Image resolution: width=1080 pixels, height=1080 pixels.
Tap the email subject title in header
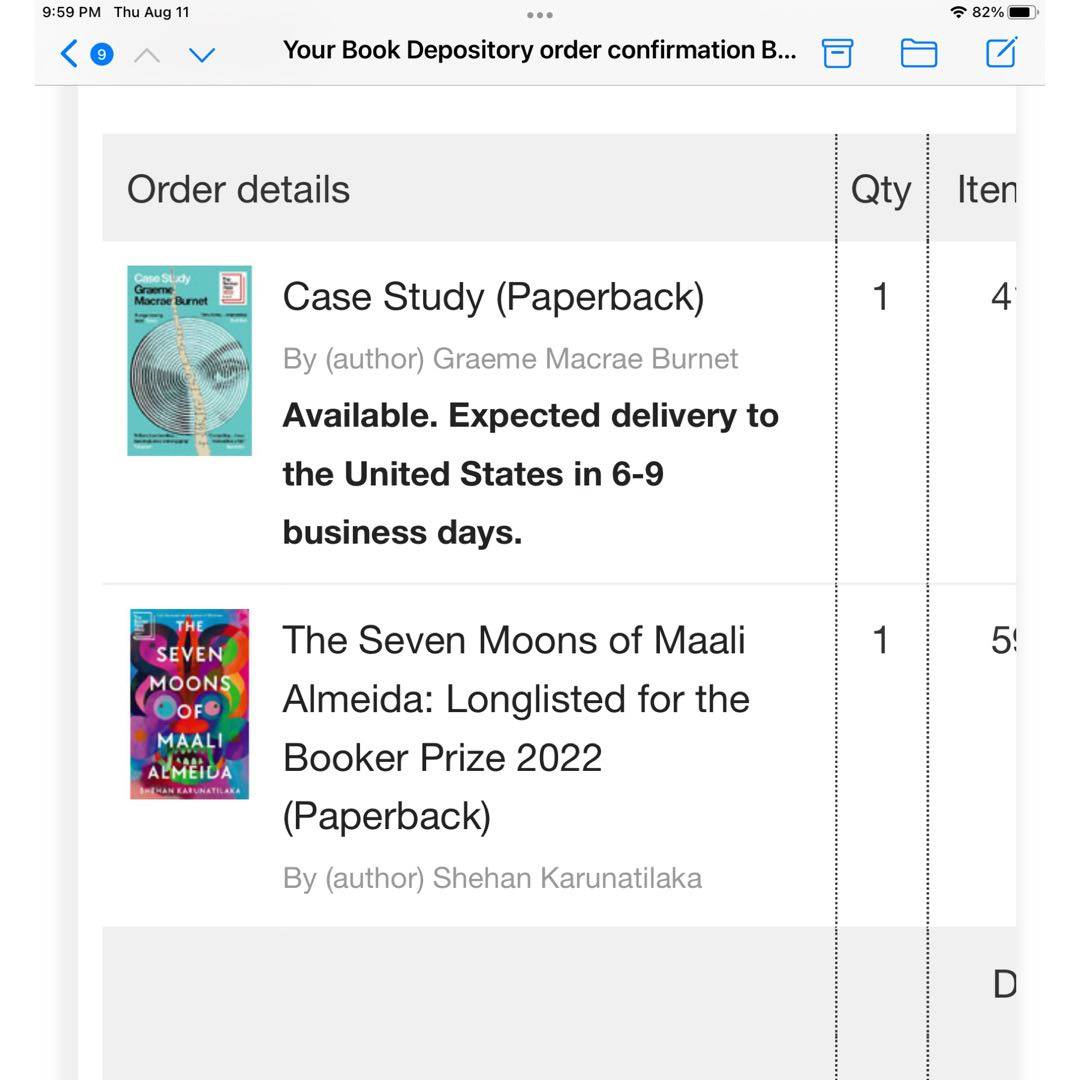click(x=539, y=50)
